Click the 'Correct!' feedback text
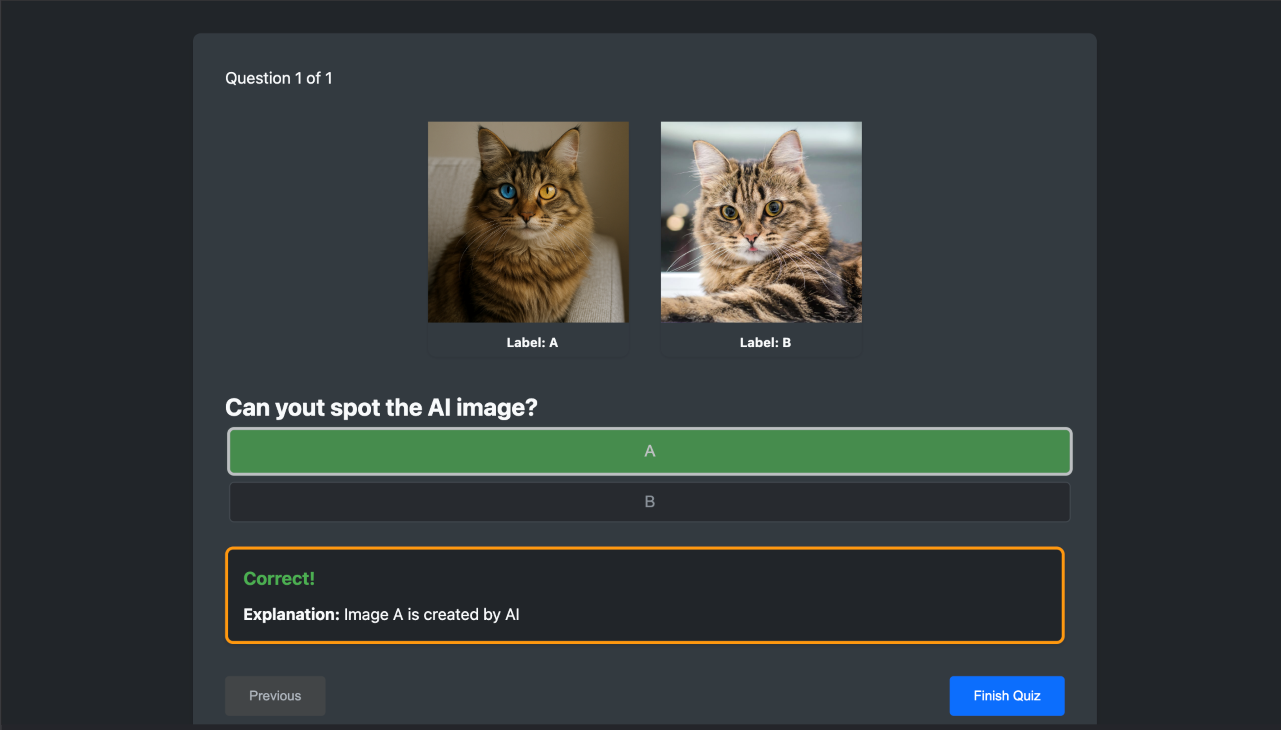1281x730 pixels. tap(279, 578)
